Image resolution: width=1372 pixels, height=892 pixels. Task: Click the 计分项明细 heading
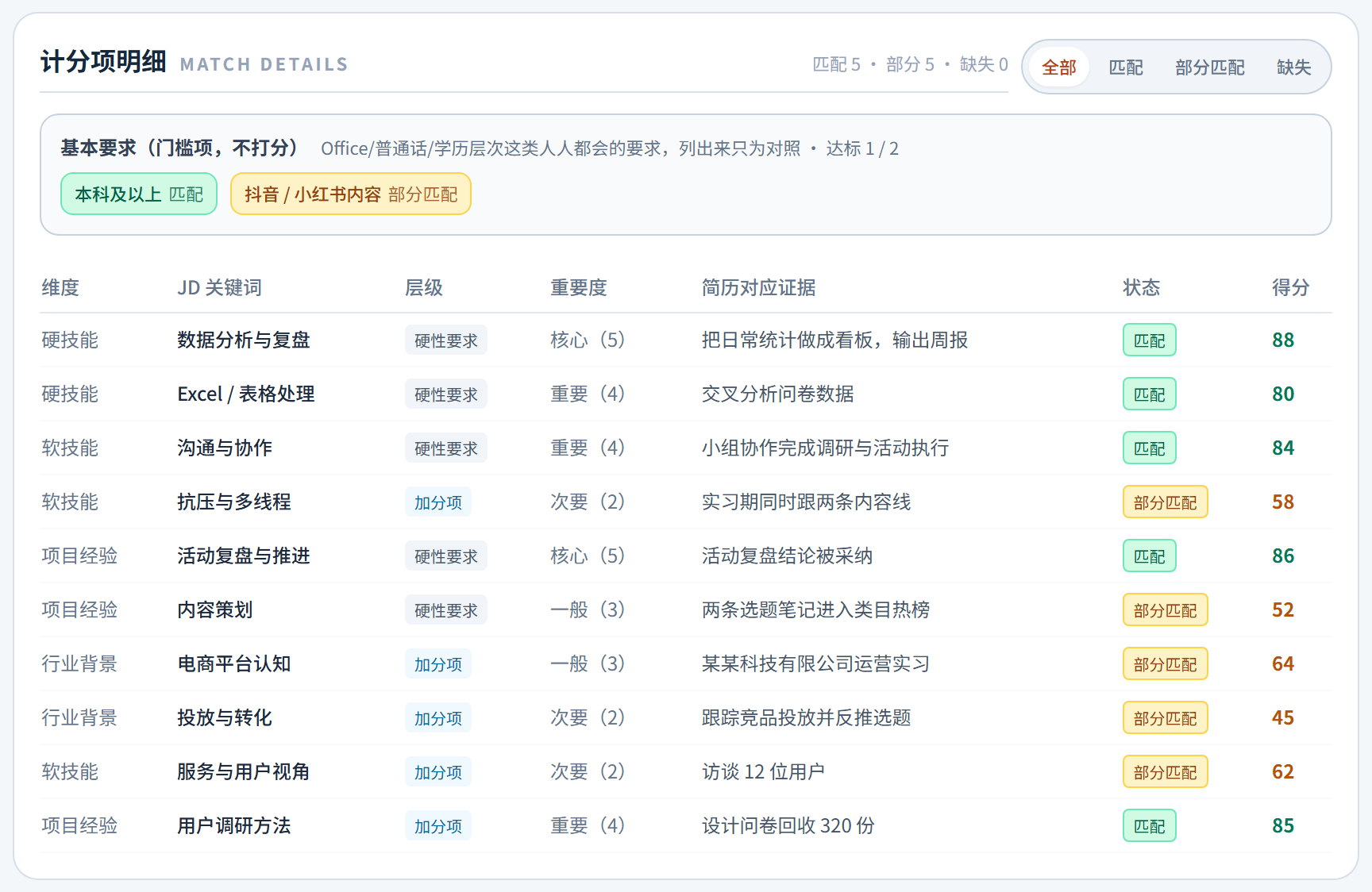click(x=103, y=61)
